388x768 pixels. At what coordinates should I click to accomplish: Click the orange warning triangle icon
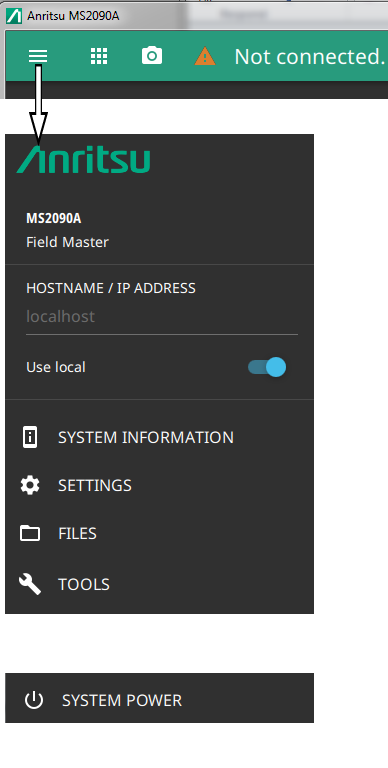pos(205,56)
